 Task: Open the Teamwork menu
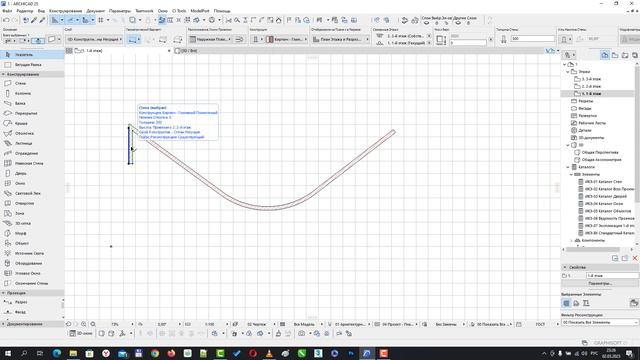(x=144, y=11)
